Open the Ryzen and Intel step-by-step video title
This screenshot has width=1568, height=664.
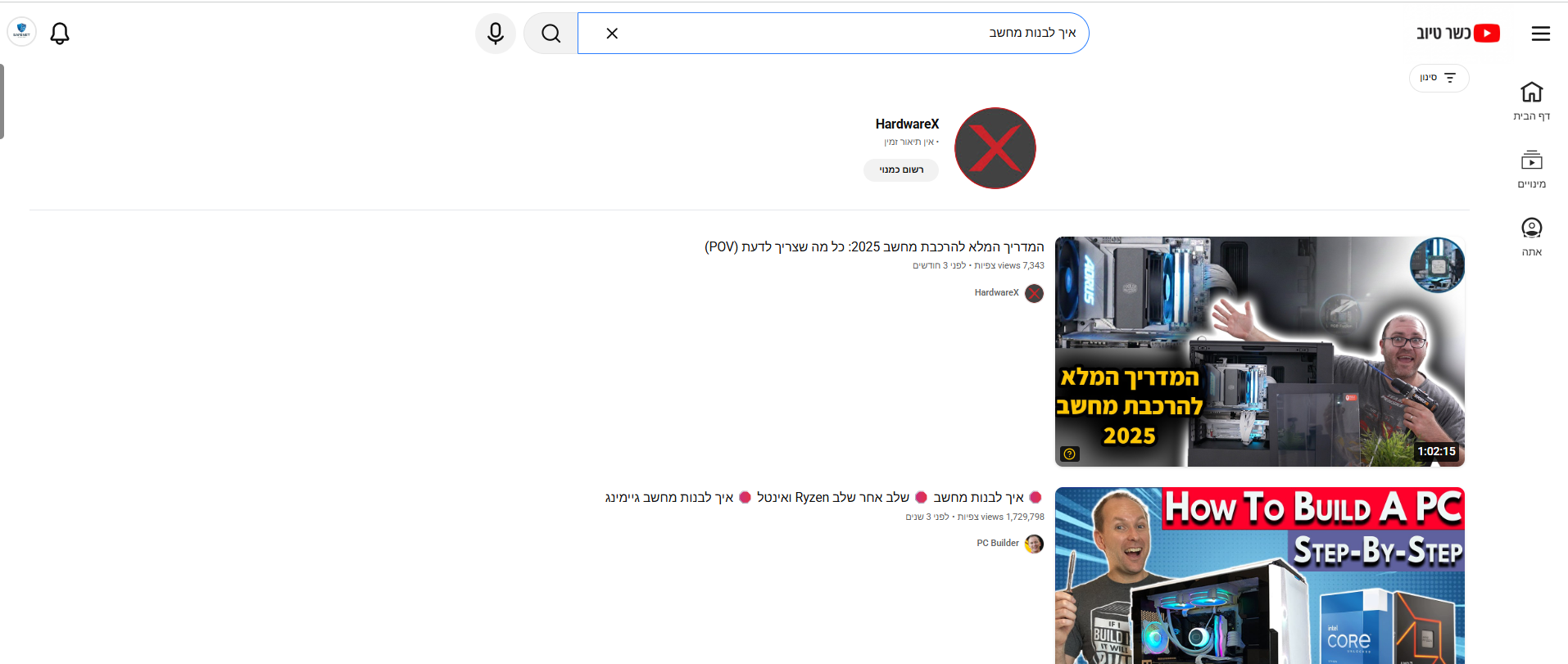pyautogui.click(x=824, y=497)
